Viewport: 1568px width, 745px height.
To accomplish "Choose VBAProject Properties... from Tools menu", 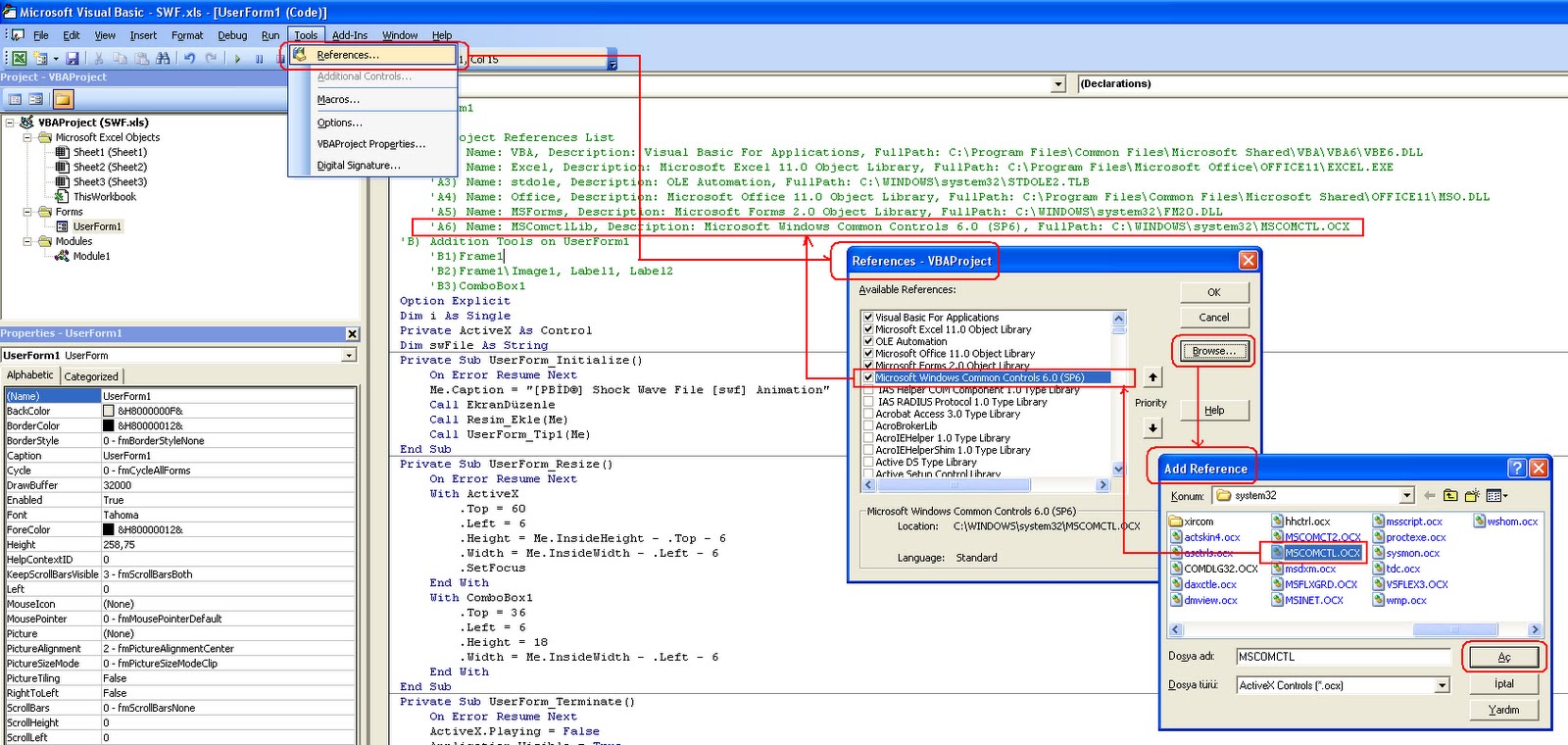I will point(371,144).
